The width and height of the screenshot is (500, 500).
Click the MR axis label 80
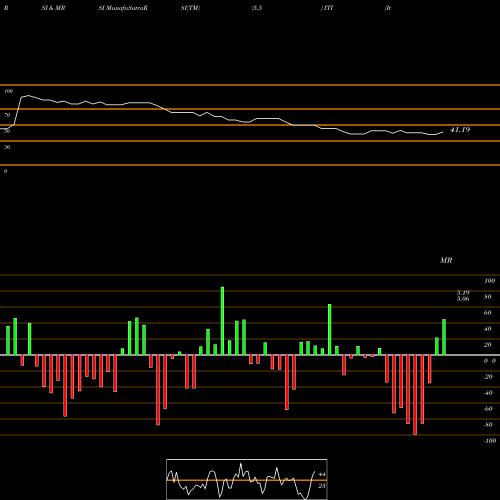(x=488, y=297)
